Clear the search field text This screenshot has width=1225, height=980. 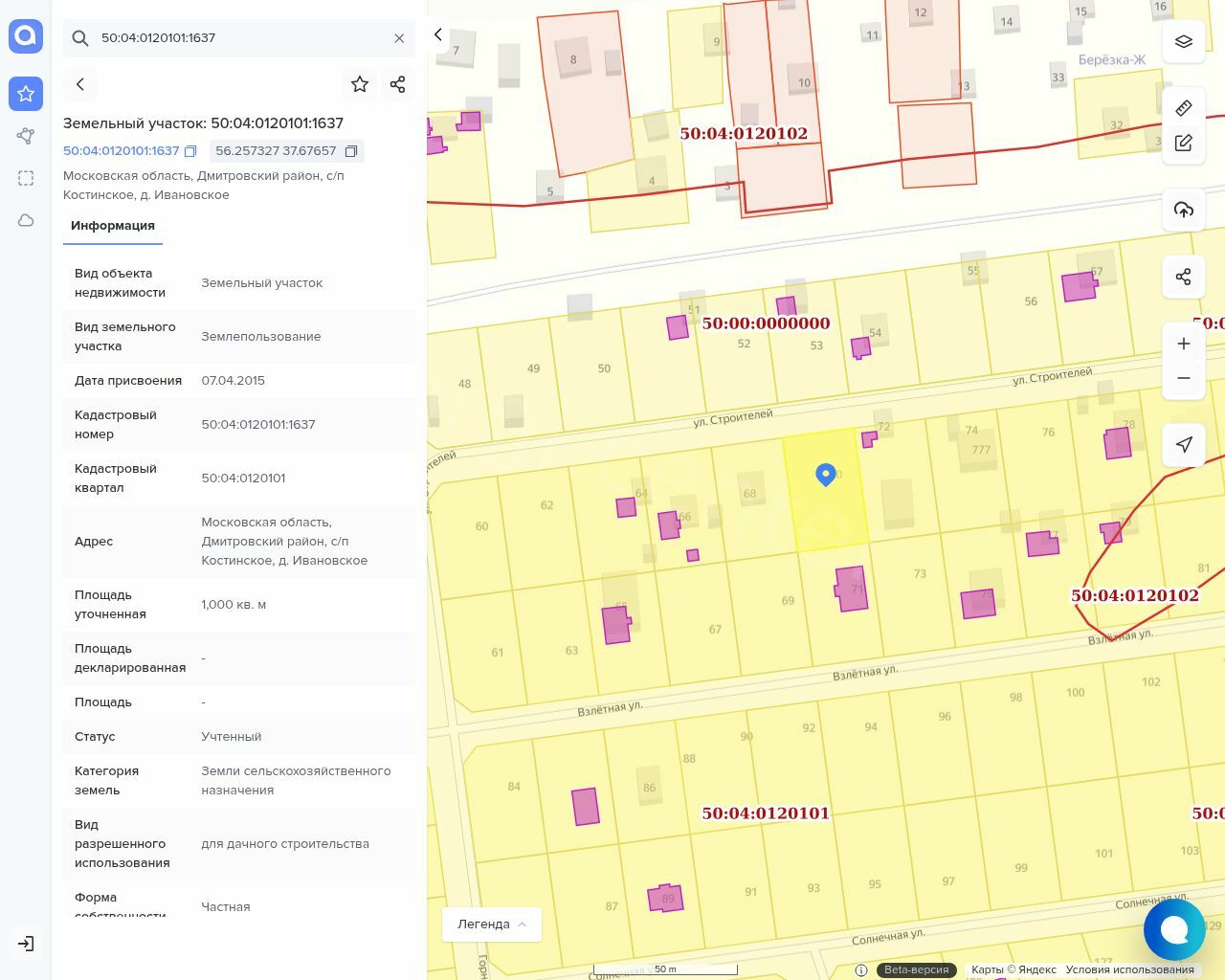point(399,38)
